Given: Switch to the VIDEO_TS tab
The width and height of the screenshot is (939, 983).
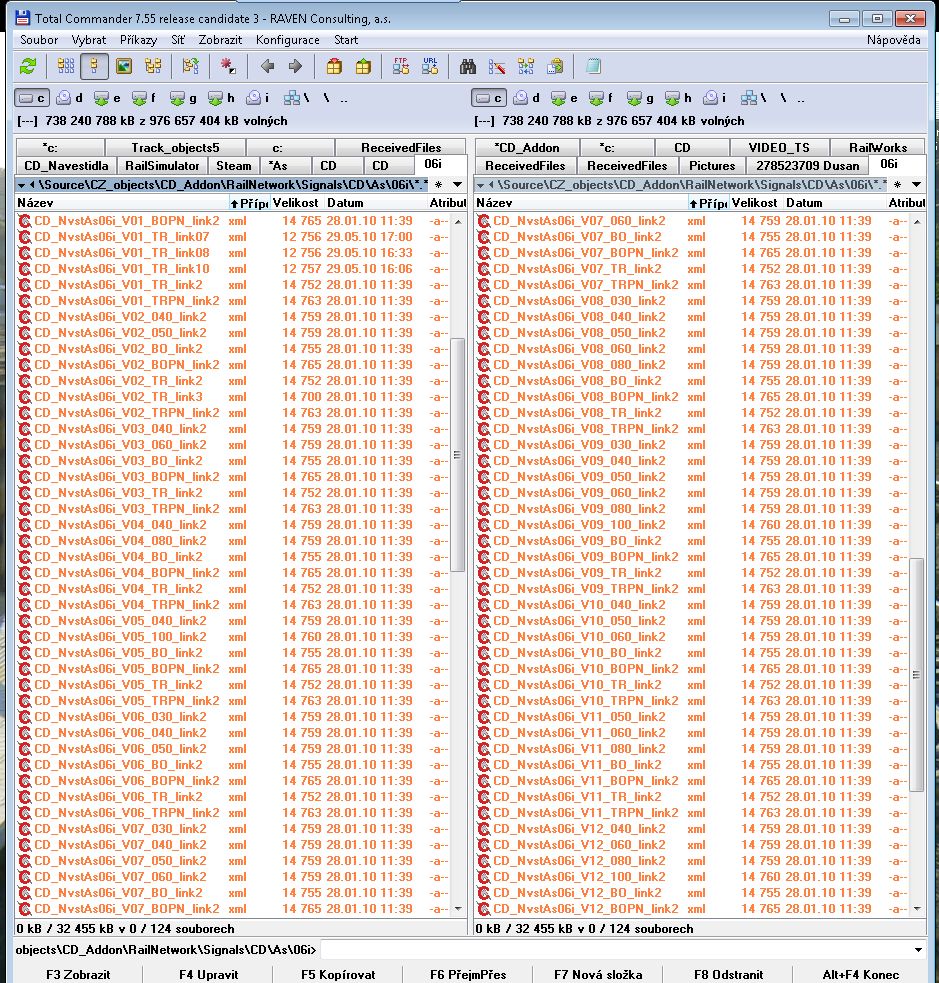Looking at the screenshot, I should 779,148.
